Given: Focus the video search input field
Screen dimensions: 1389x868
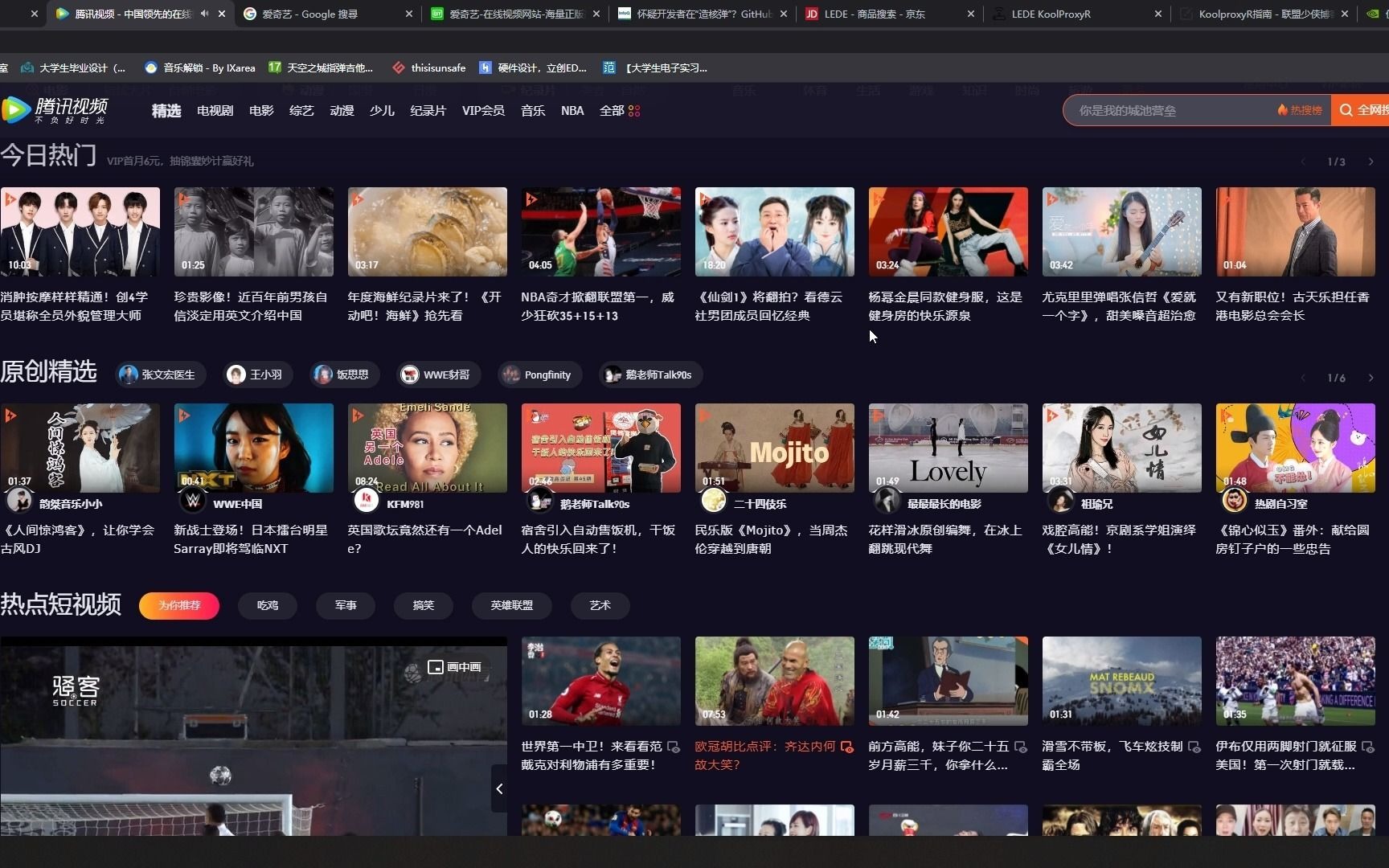Looking at the screenshot, I should [x=1170, y=110].
